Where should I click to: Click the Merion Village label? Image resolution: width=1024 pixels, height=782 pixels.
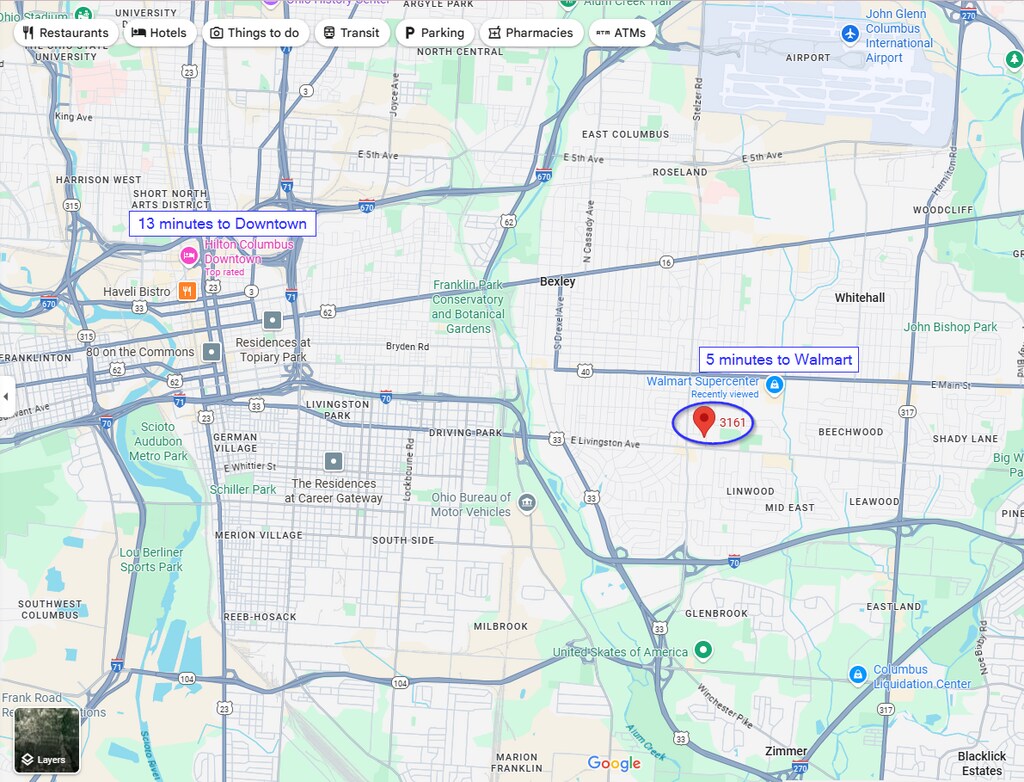click(x=259, y=535)
